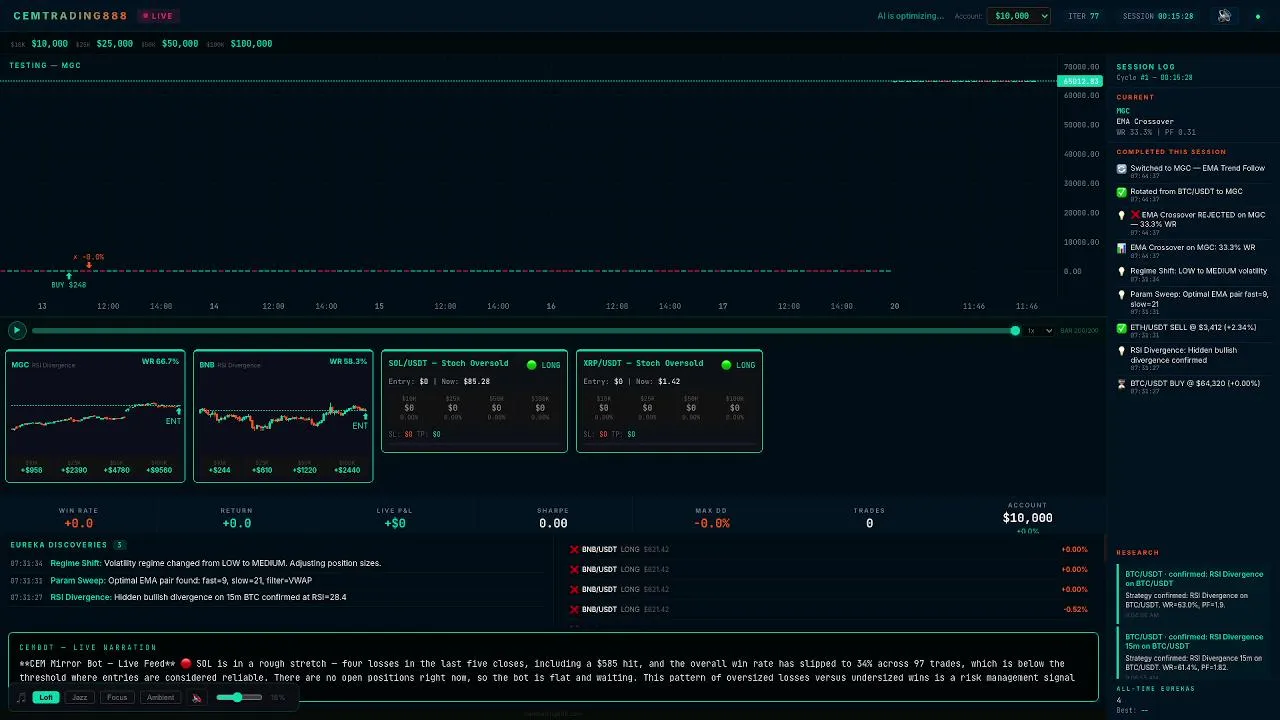Click the music note icon in audio bar
The image size is (1280, 720).
22,698
